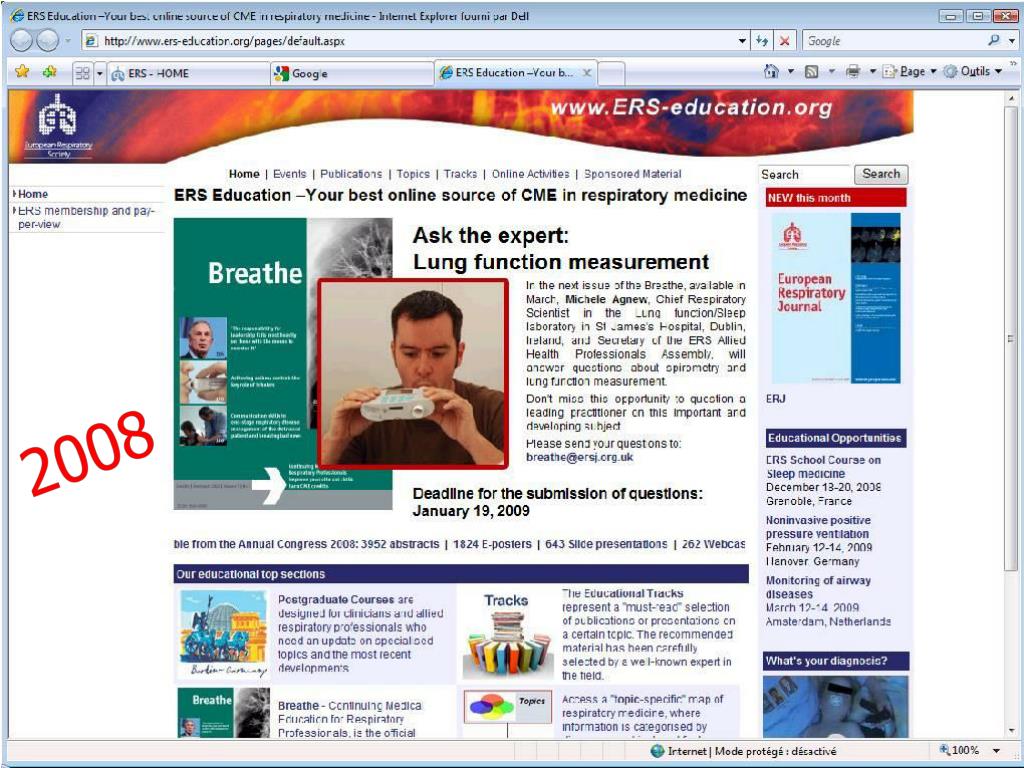This screenshot has width=1024, height=768.
Task: Click the European Respiratory Journal cover
Action: [836, 298]
